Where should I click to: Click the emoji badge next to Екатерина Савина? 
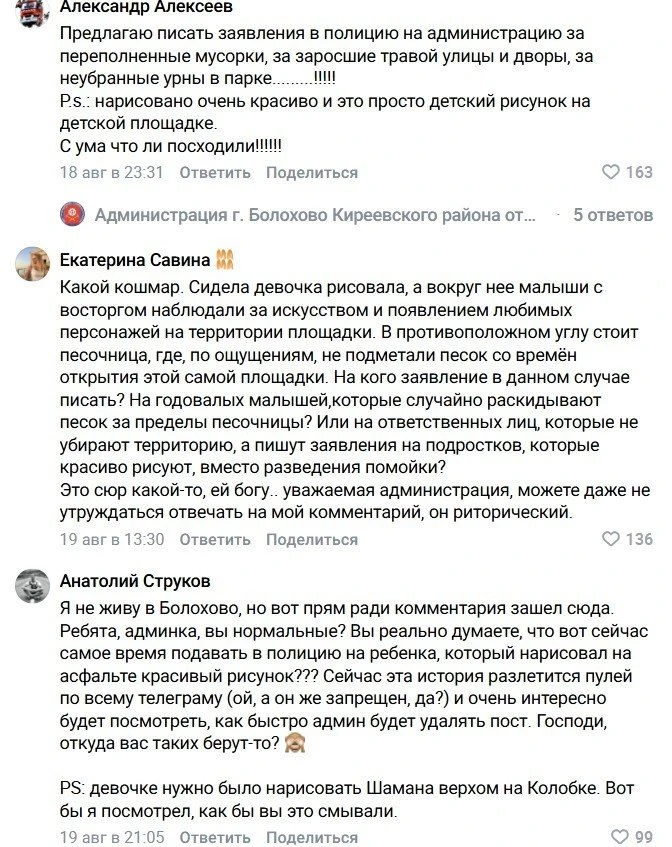[x=225, y=260]
